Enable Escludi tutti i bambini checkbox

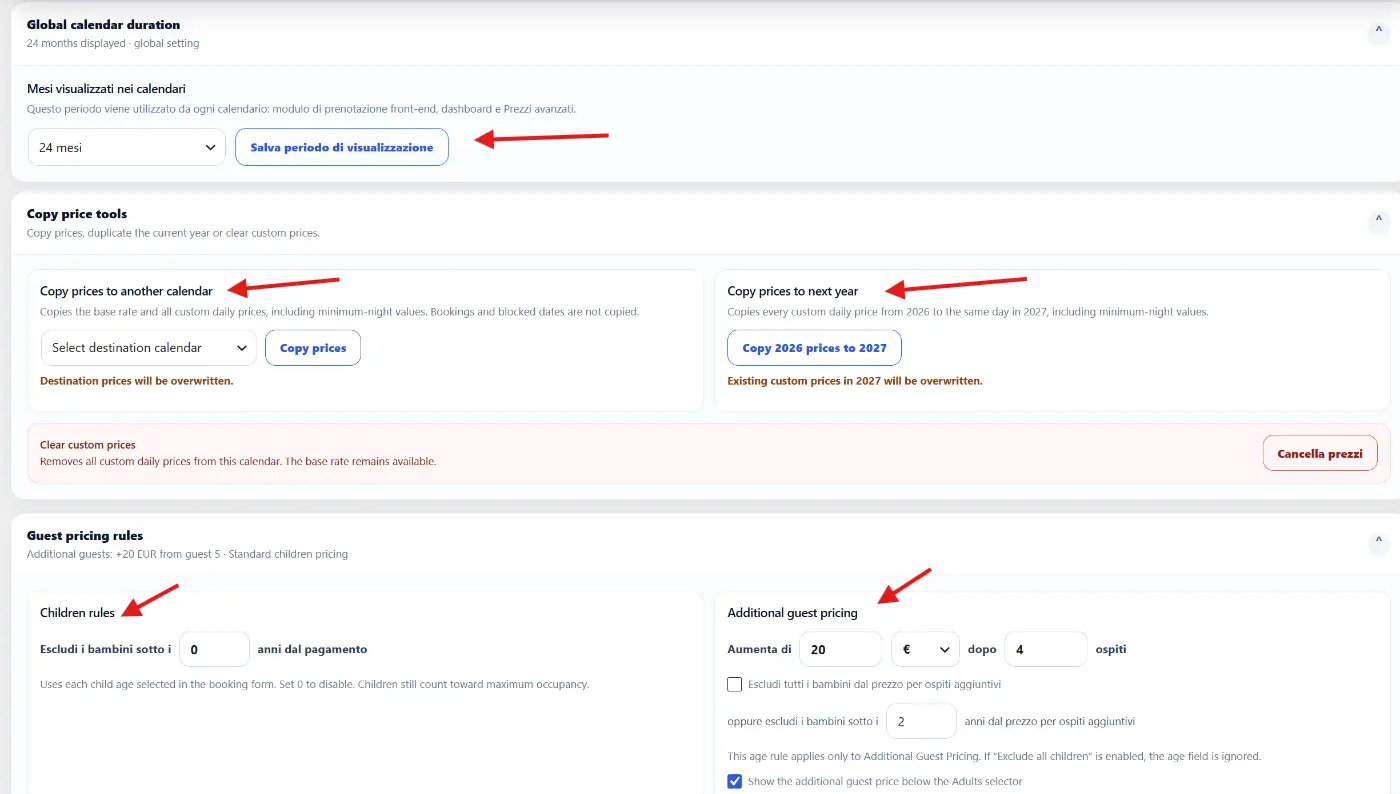click(x=735, y=685)
